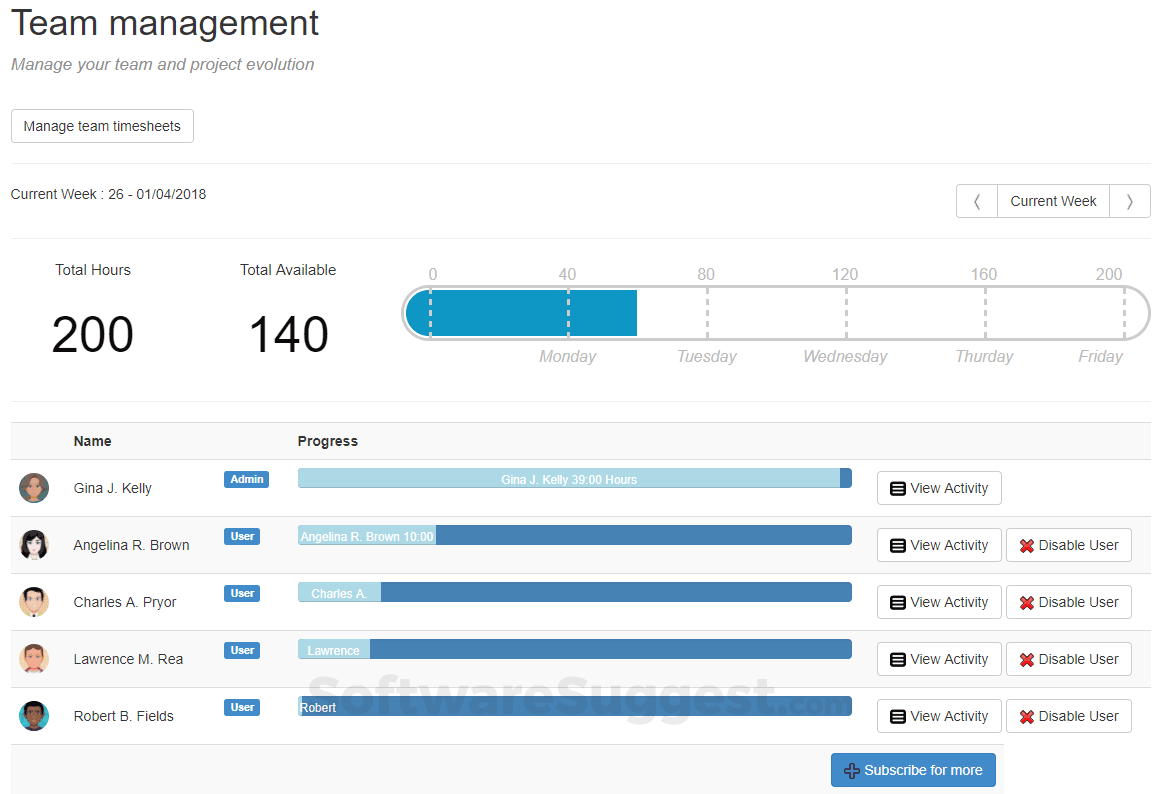The height and width of the screenshot is (794, 1159).
Task: Click Robert B. Fields' avatar icon
Action: (x=34, y=716)
